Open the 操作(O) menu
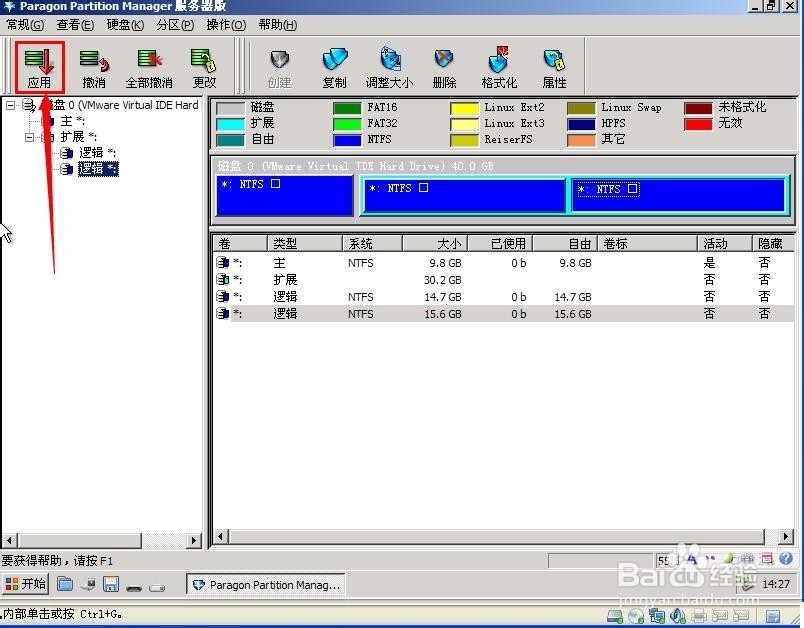 [226, 25]
